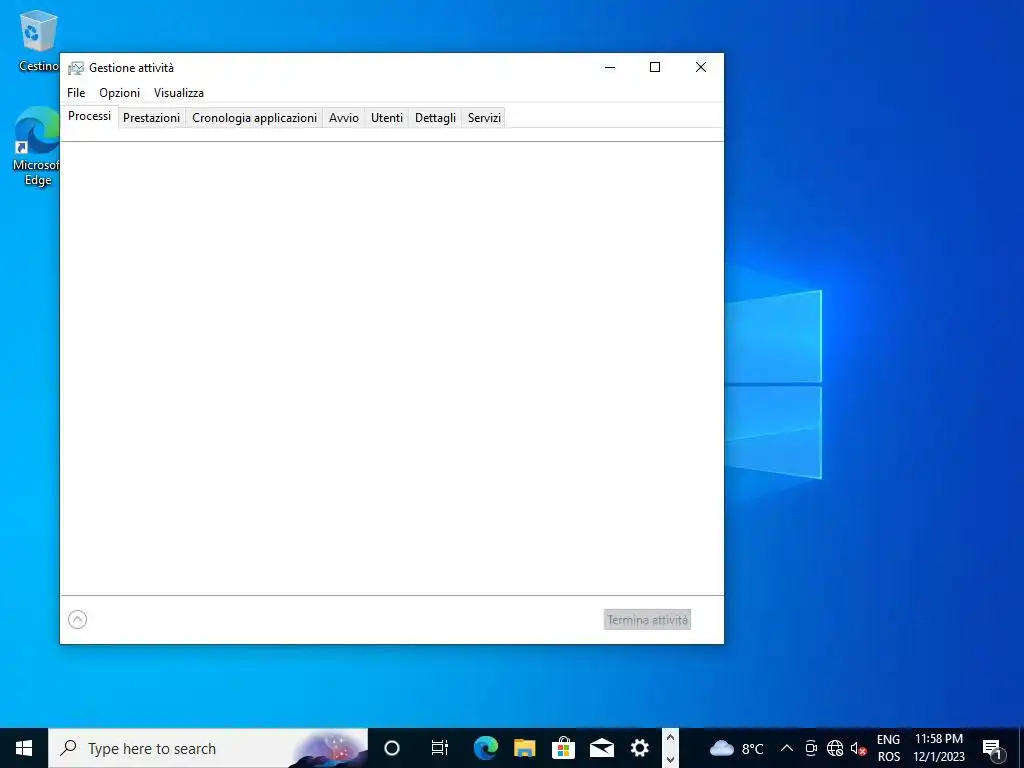Image resolution: width=1024 pixels, height=768 pixels.
Task: Click the Meet Now tray icon
Action: point(811,748)
